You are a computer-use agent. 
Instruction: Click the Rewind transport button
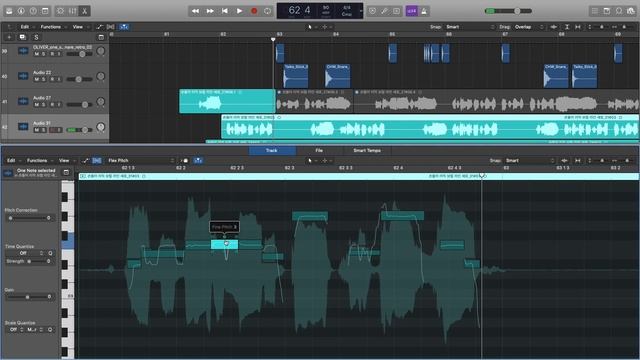195,11
